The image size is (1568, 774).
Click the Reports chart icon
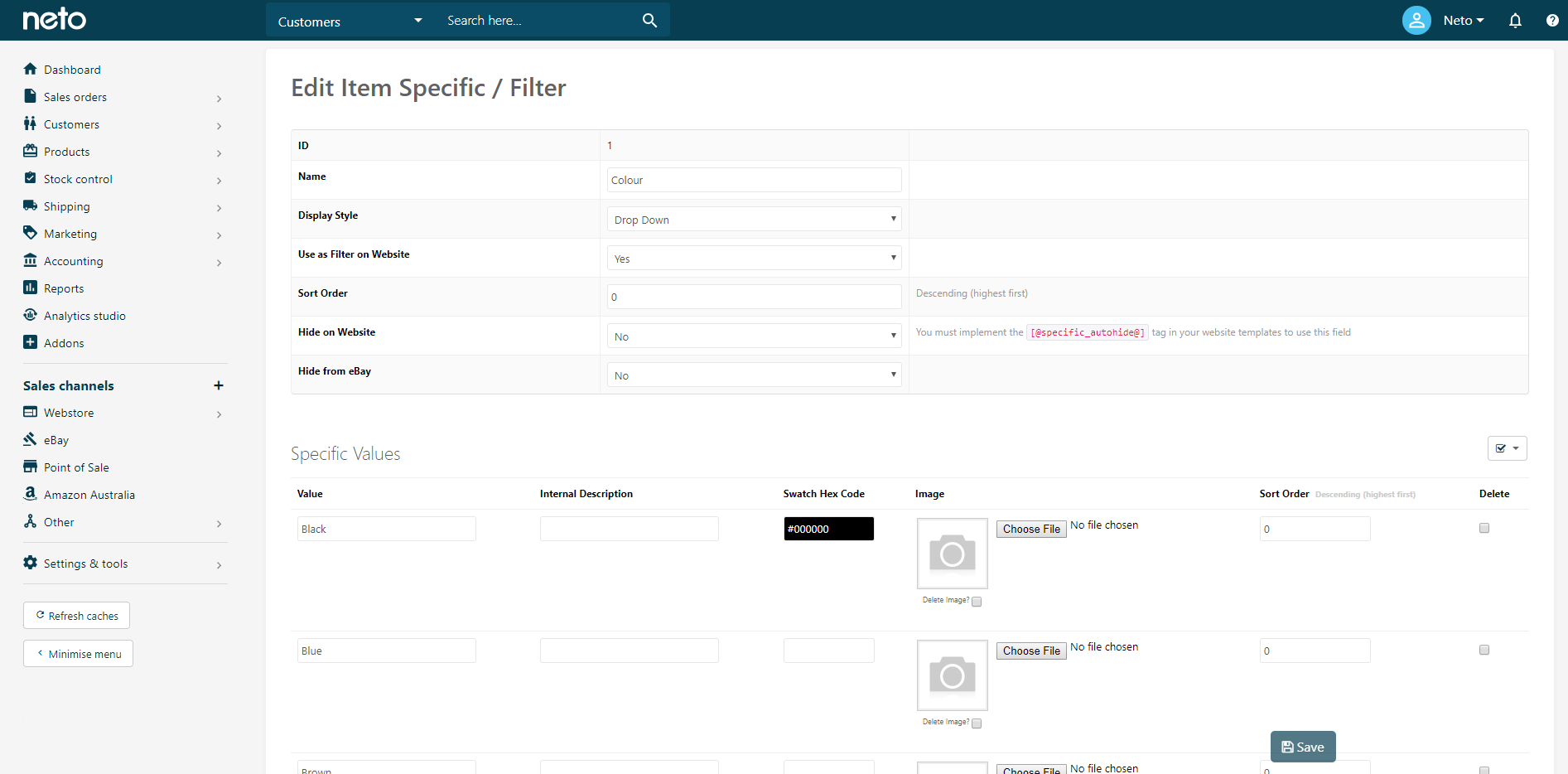[x=31, y=288]
